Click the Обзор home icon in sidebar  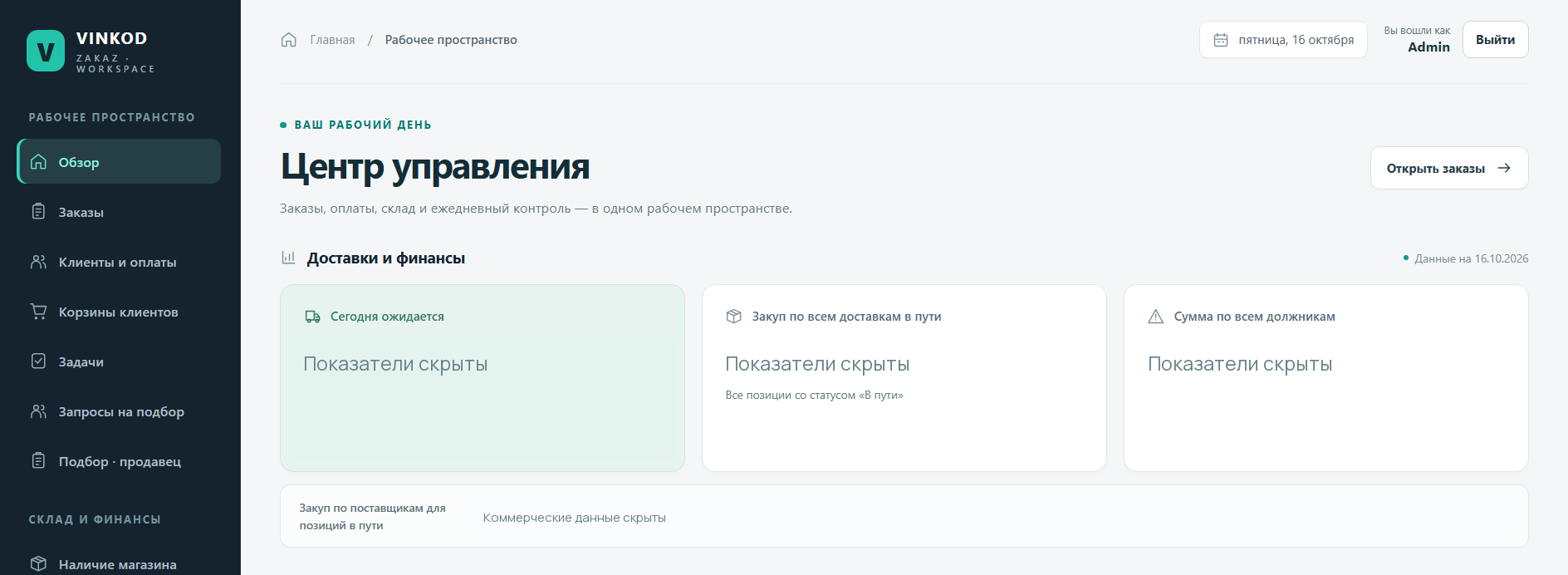click(38, 161)
